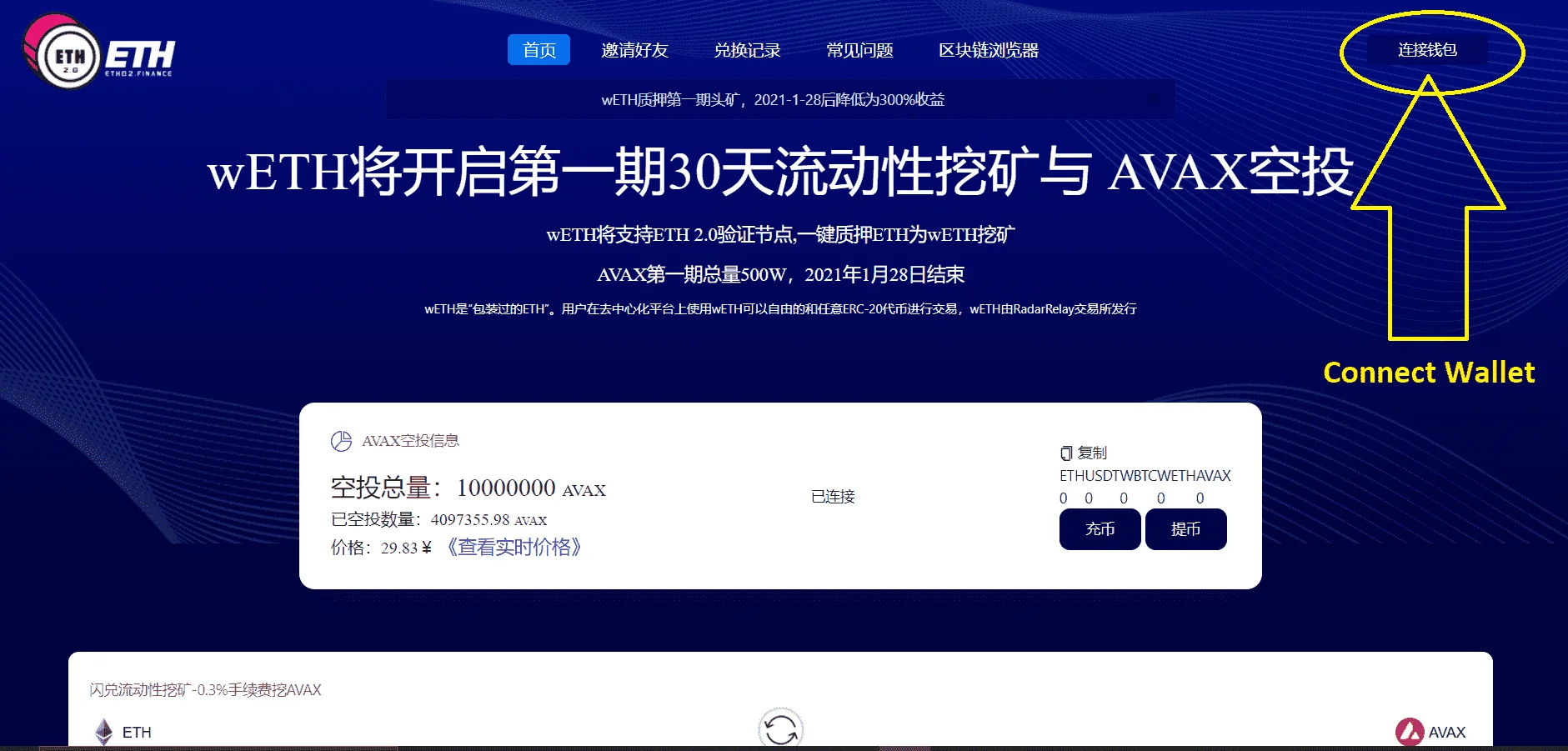Click the 复制 copy label
1568x751 pixels.
[x=1092, y=453]
